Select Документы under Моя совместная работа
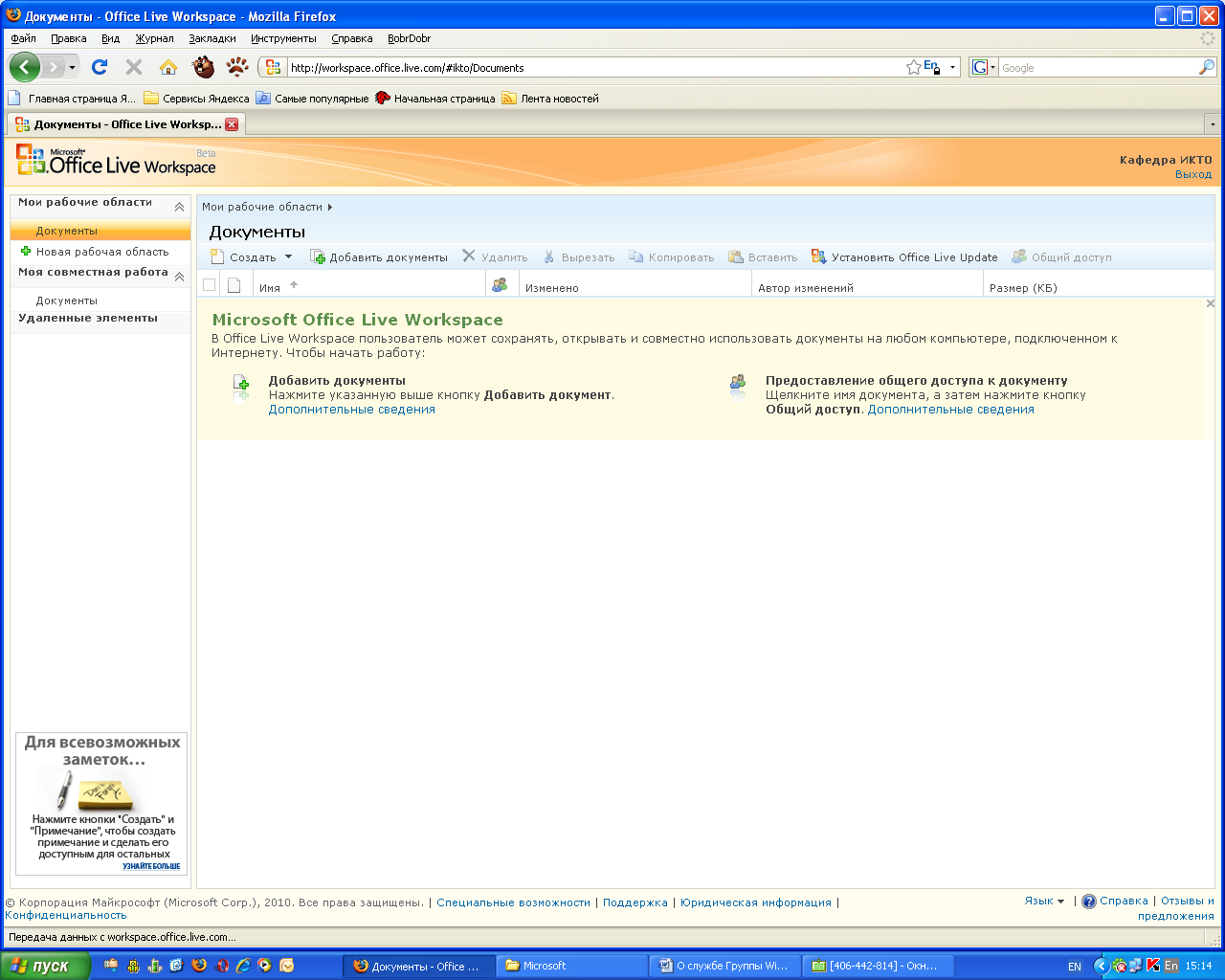The image size is (1225, 980). click(x=67, y=301)
